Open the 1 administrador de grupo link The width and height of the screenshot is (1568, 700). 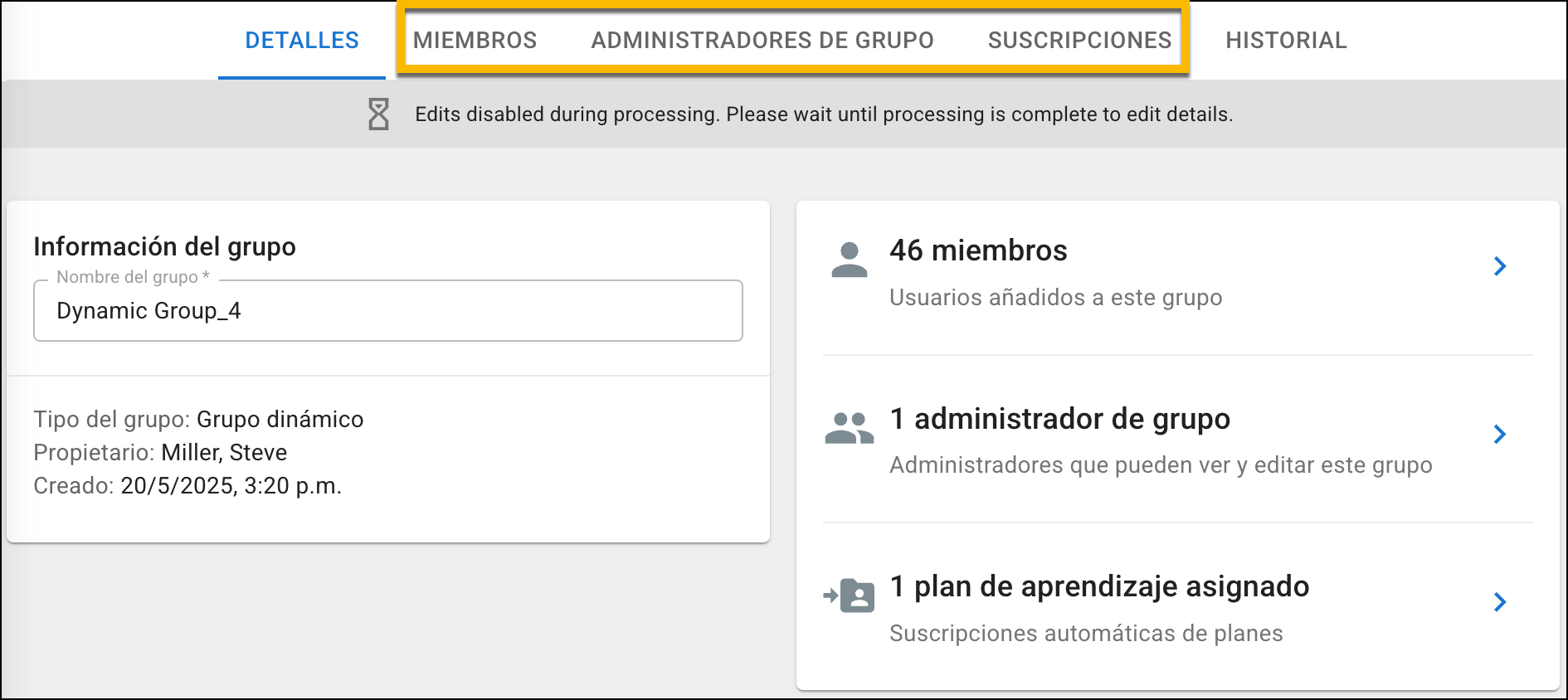[x=1060, y=419]
